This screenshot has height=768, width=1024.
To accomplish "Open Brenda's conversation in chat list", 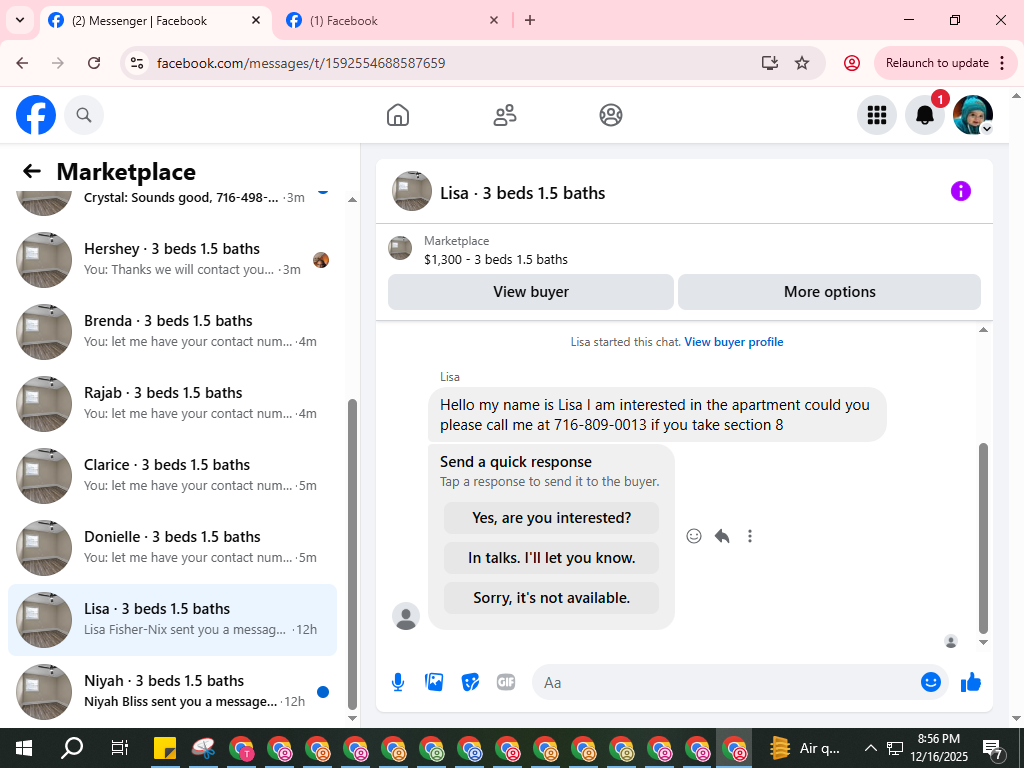I will tap(172, 332).
